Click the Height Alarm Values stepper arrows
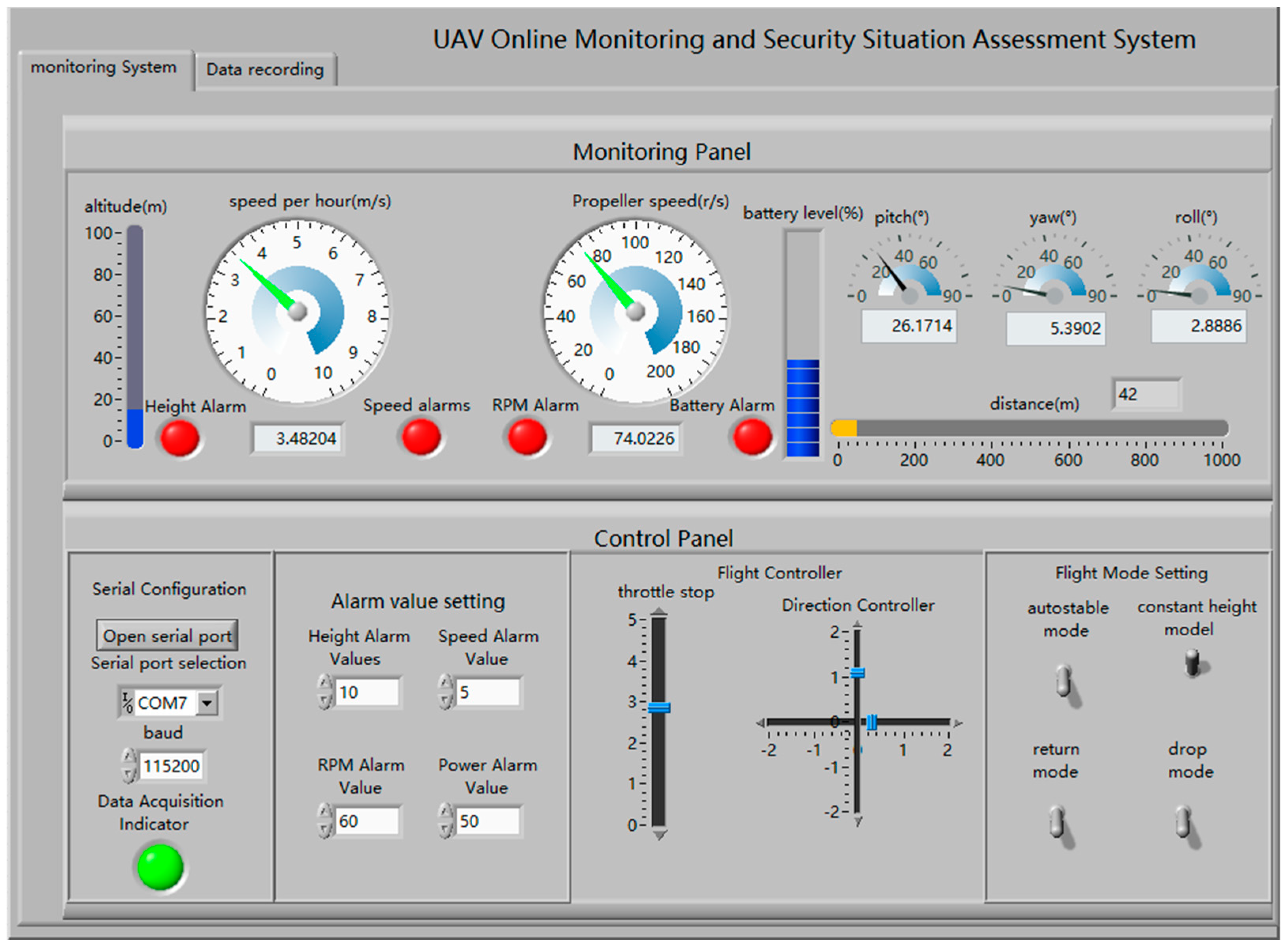1288x950 pixels. click(x=325, y=692)
